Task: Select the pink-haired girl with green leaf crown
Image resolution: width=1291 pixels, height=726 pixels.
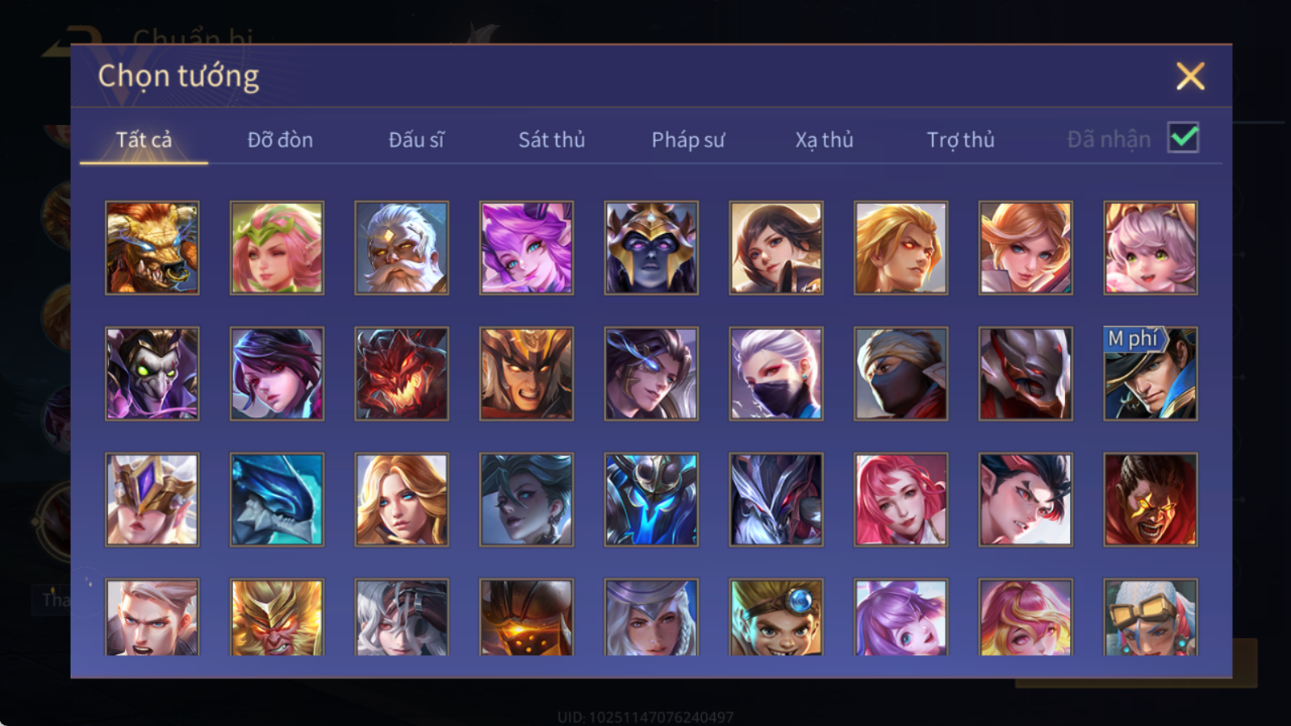Action: coord(277,248)
